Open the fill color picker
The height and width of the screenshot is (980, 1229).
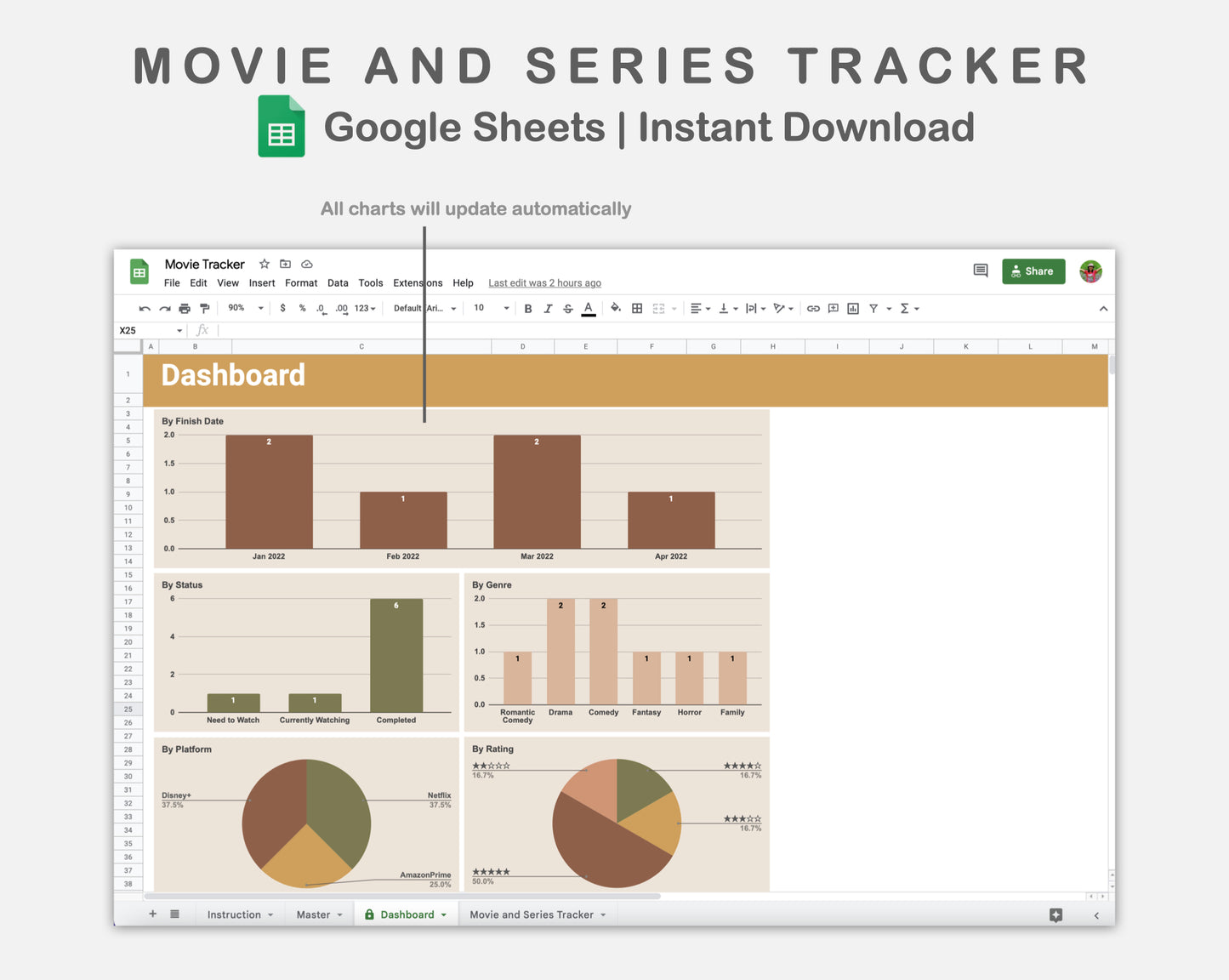[x=616, y=309]
